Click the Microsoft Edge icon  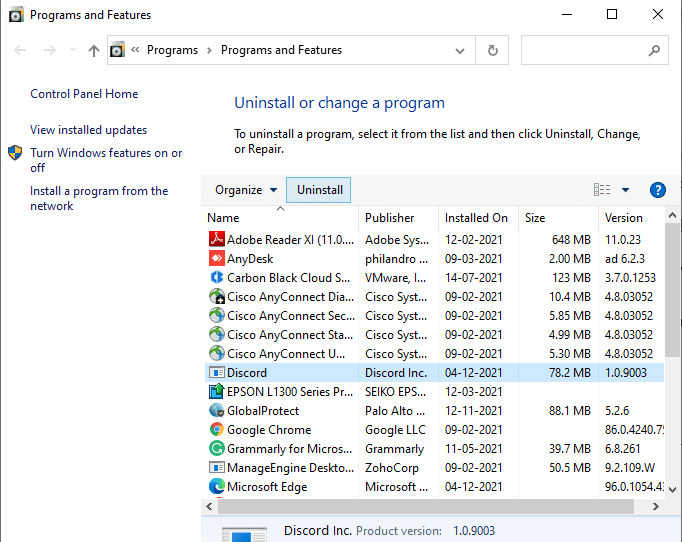click(217, 487)
